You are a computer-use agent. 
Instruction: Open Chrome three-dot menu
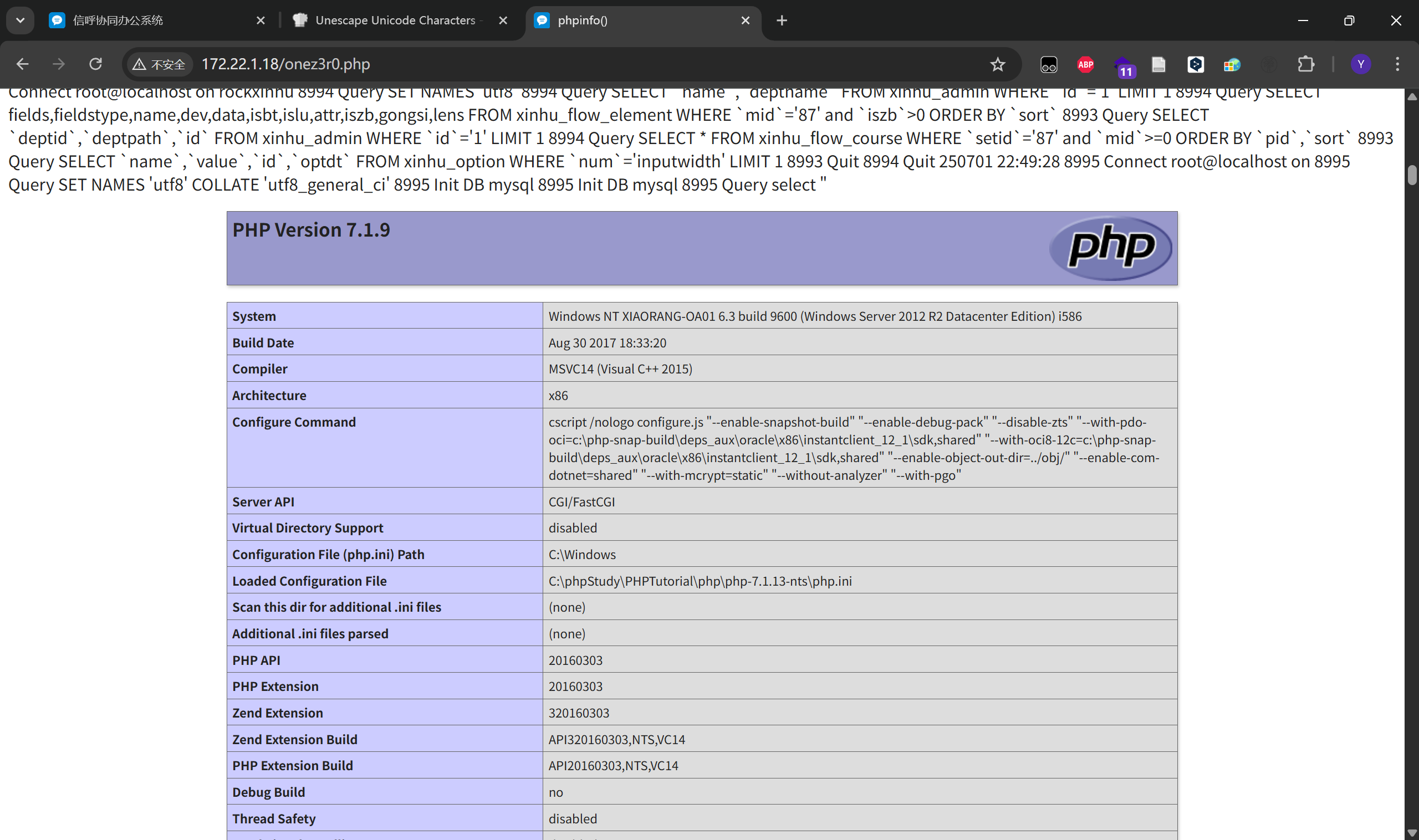[1397, 64]
